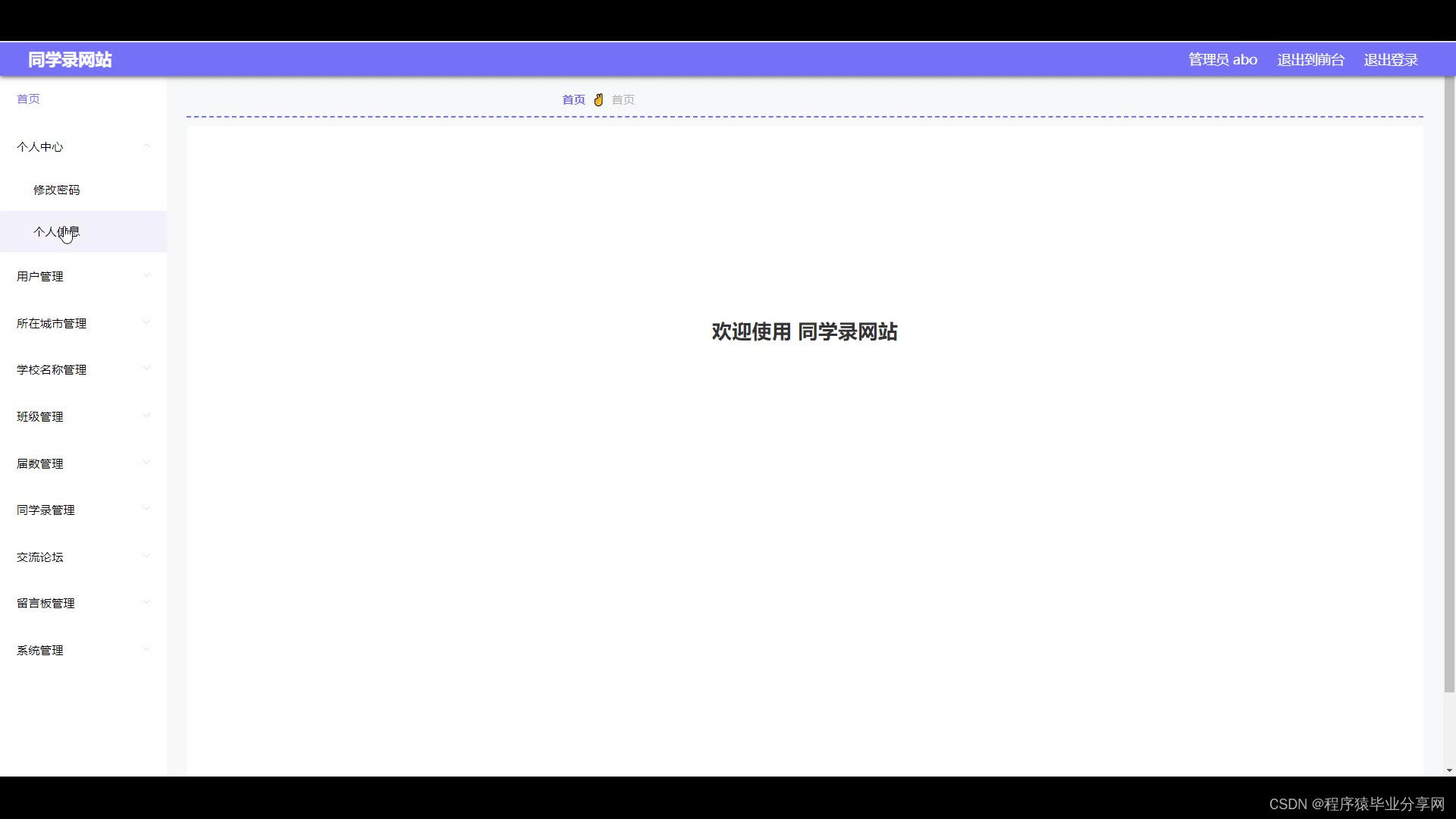Expand the 所在城市管理 section
Image resolution: width=1456 pixels, height=819 pixels.
point(52,324)
